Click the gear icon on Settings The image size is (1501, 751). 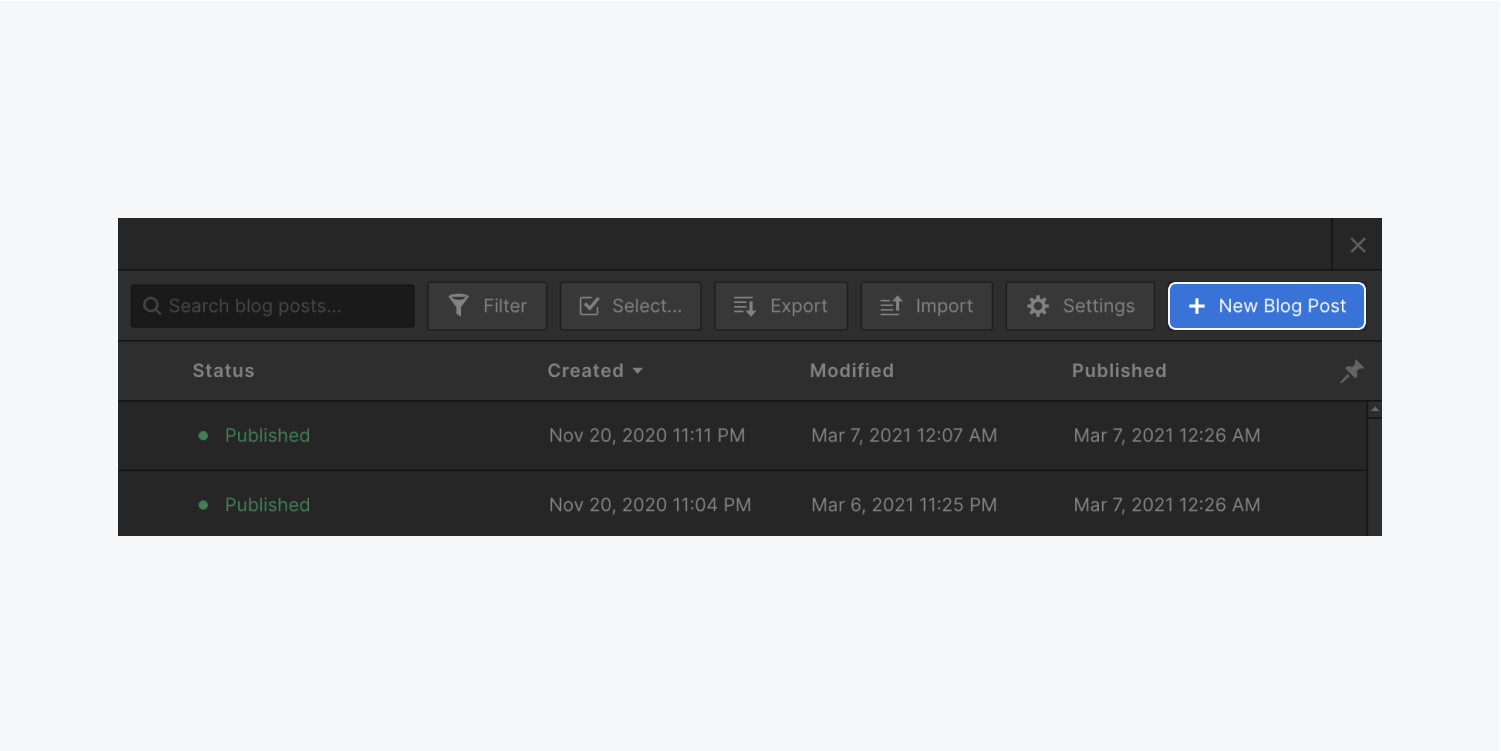click(x=1038, y=306)
